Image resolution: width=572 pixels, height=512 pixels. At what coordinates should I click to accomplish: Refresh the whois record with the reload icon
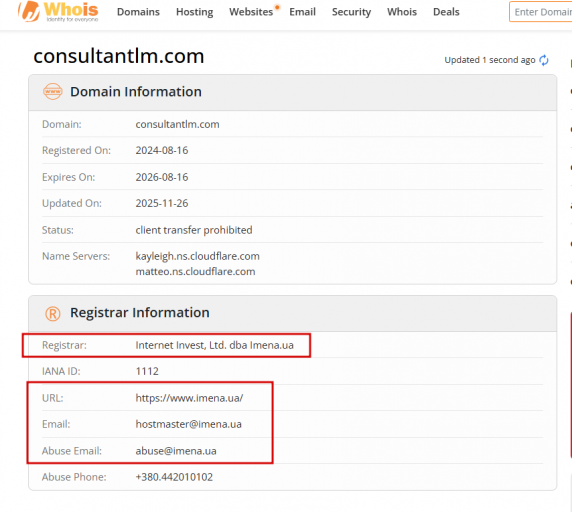coord(544,60)
